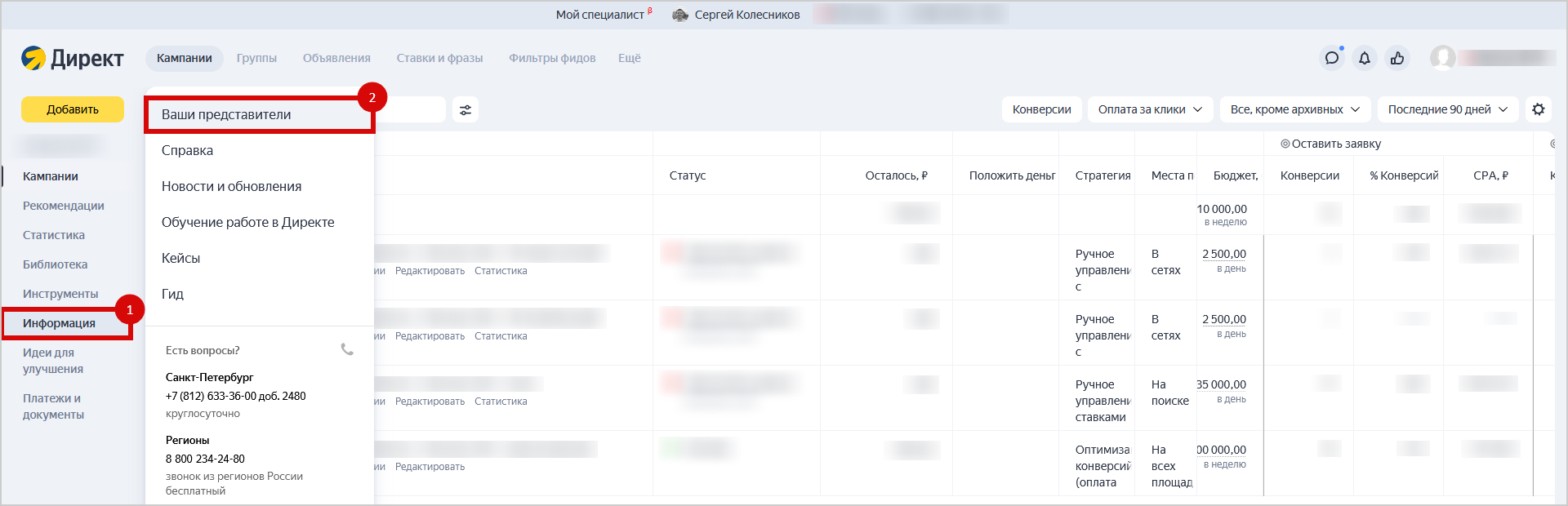Click the specialist avatar icon beside Сергей Колесников
1568x506 pixels.
tap(680, 15)
